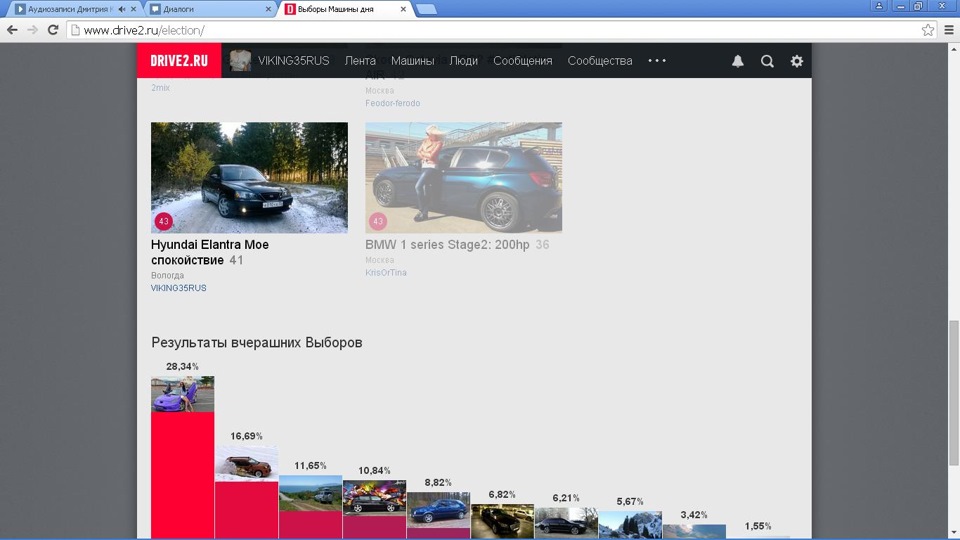Open dark sedan thumbnail with 6,21%

tap(566, 523)
